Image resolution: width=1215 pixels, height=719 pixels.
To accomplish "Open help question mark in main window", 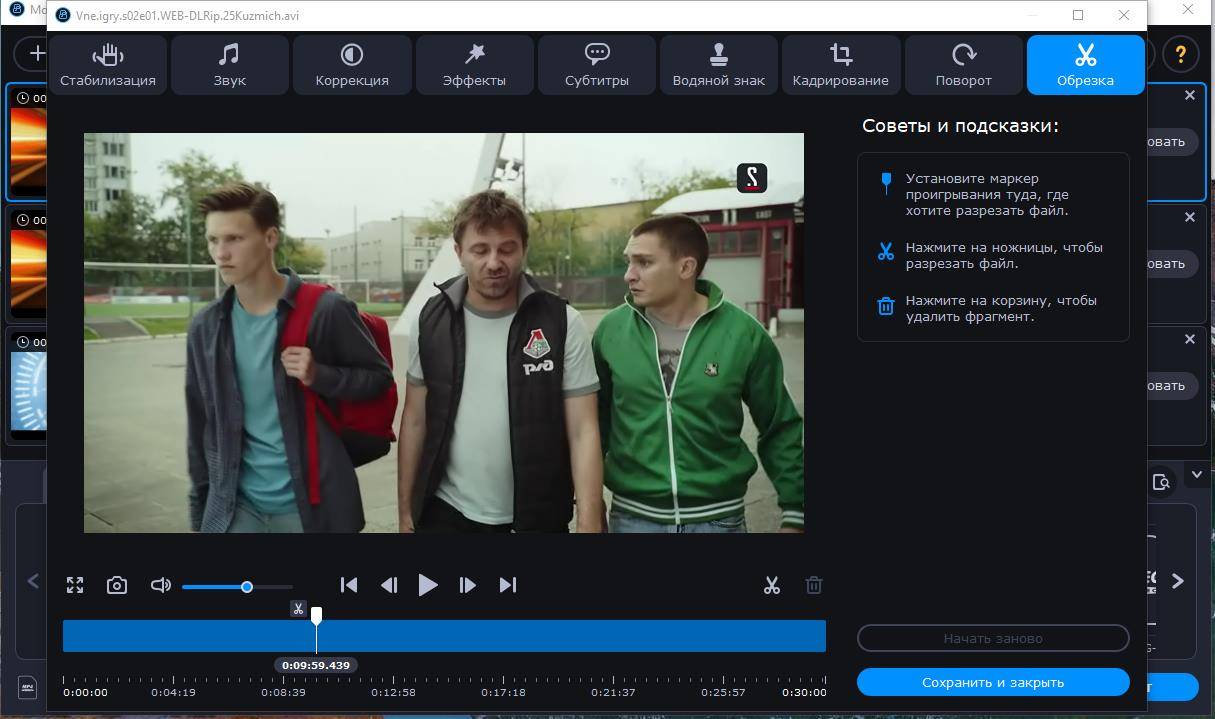I will coord(1181,54).
